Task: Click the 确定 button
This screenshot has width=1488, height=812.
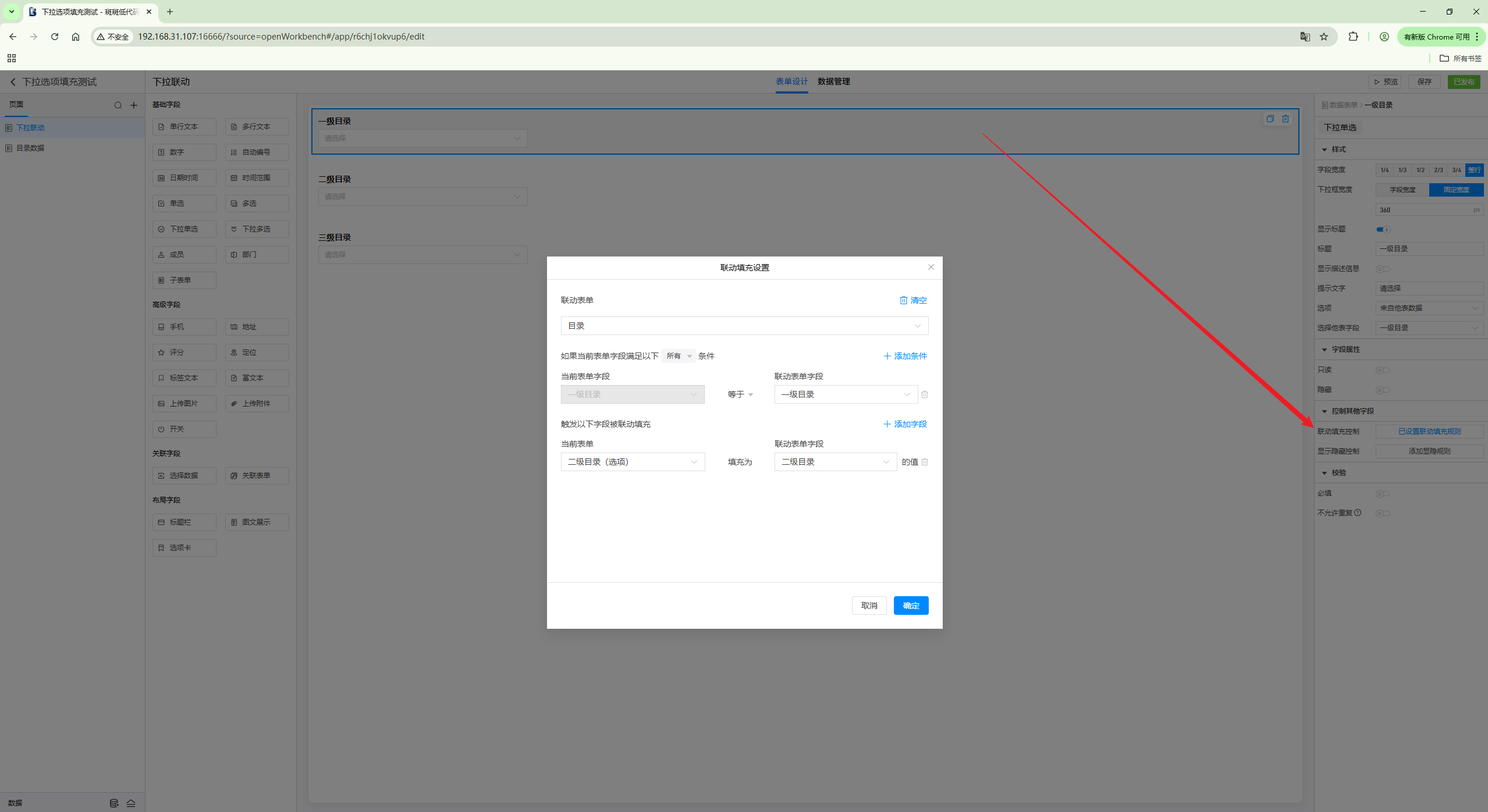Action: [910, 606]
